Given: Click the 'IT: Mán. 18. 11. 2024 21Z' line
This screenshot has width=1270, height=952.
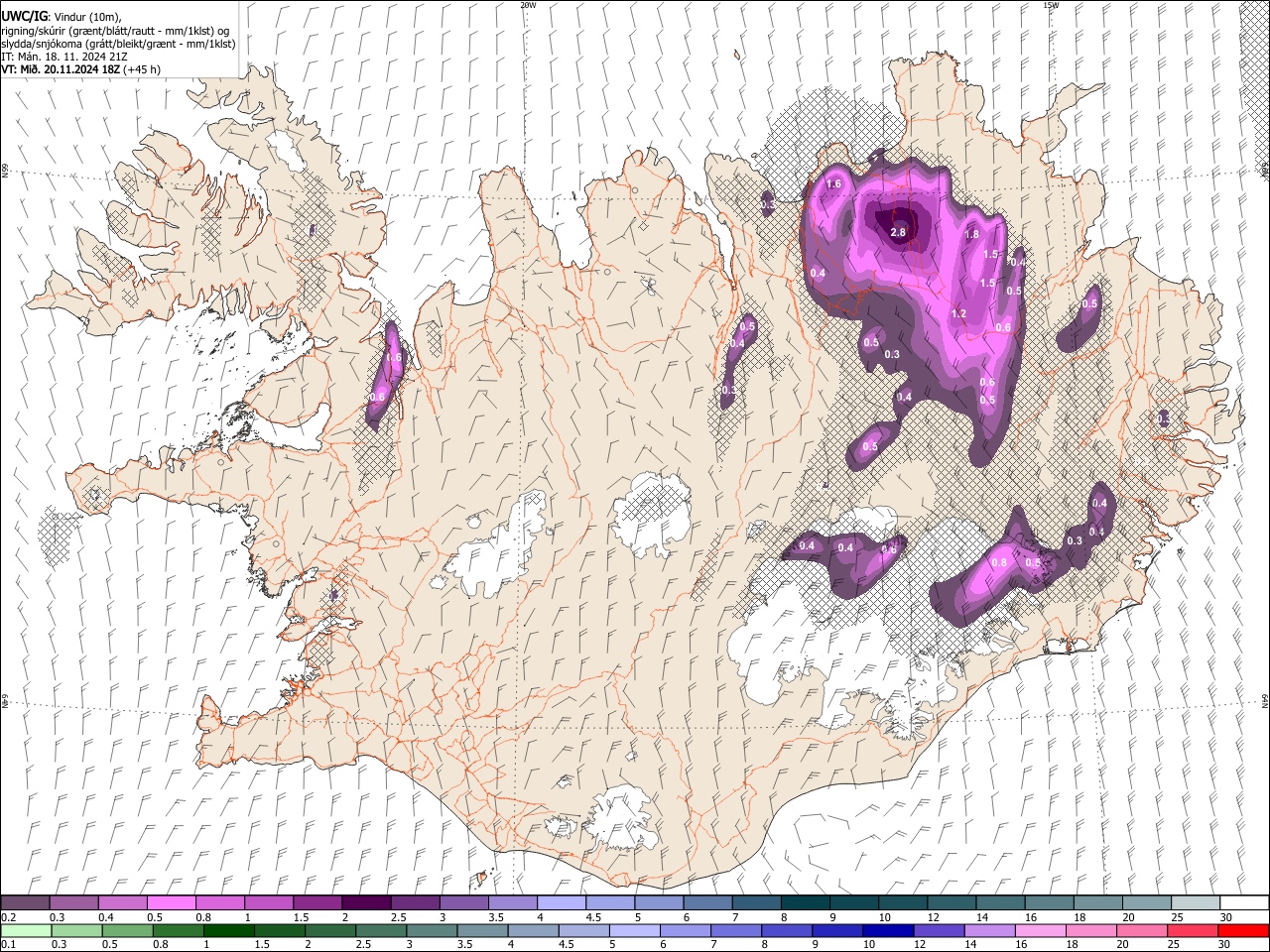Looking at the screenshot, I should [63, 57].
